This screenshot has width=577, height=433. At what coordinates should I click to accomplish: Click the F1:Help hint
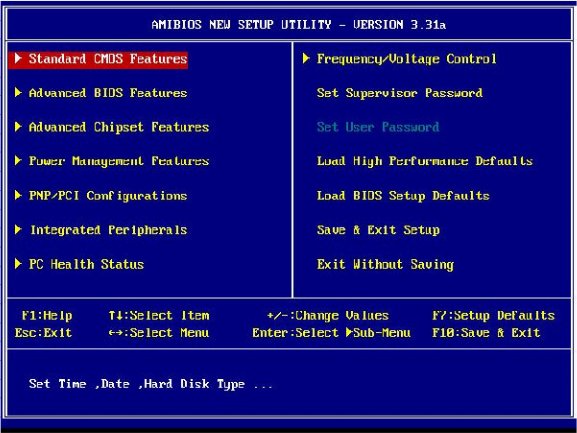pyautogui.click(x=47, y=315)
